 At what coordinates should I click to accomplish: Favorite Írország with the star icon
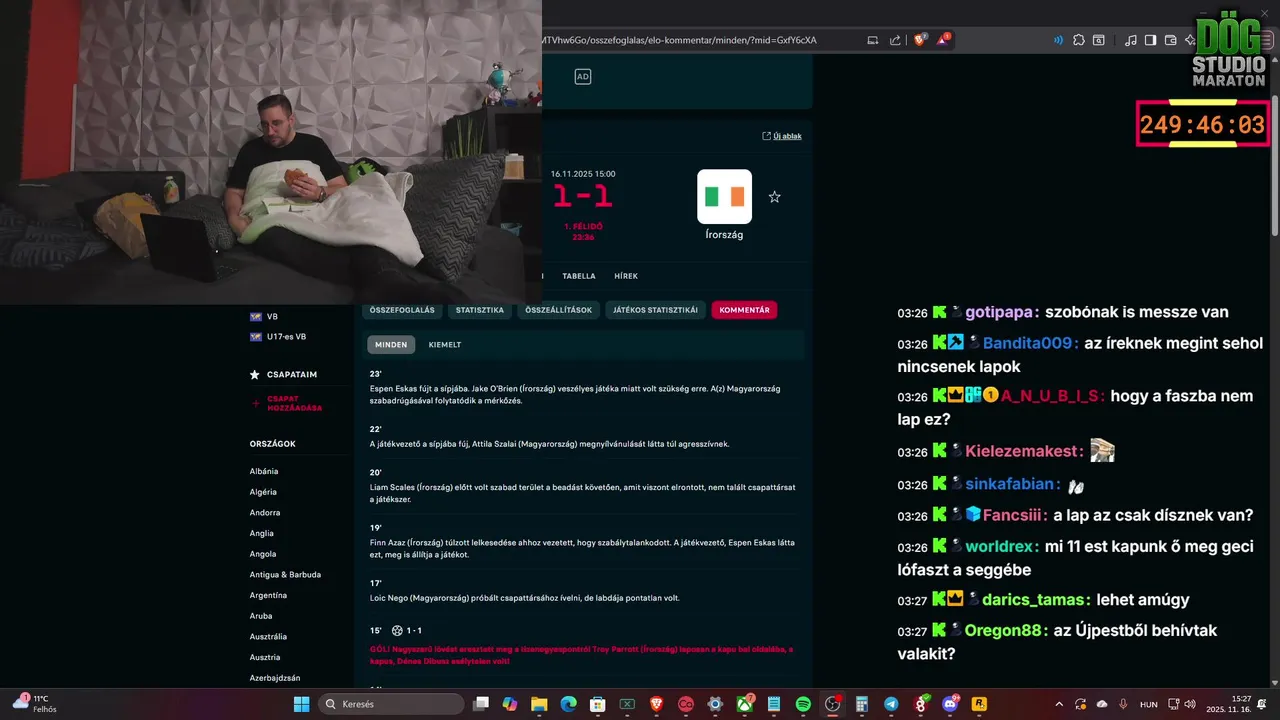tap(774, 197)
